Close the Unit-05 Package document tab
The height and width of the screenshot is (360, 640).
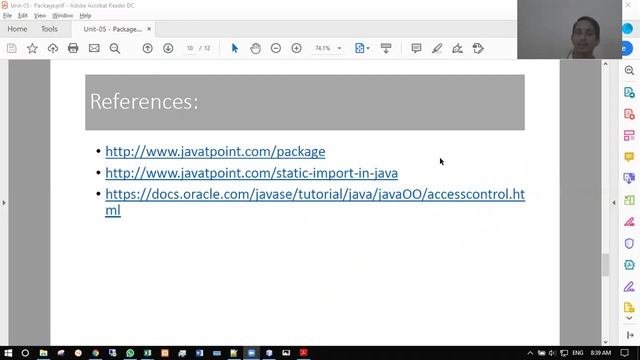tap(149, 29)
